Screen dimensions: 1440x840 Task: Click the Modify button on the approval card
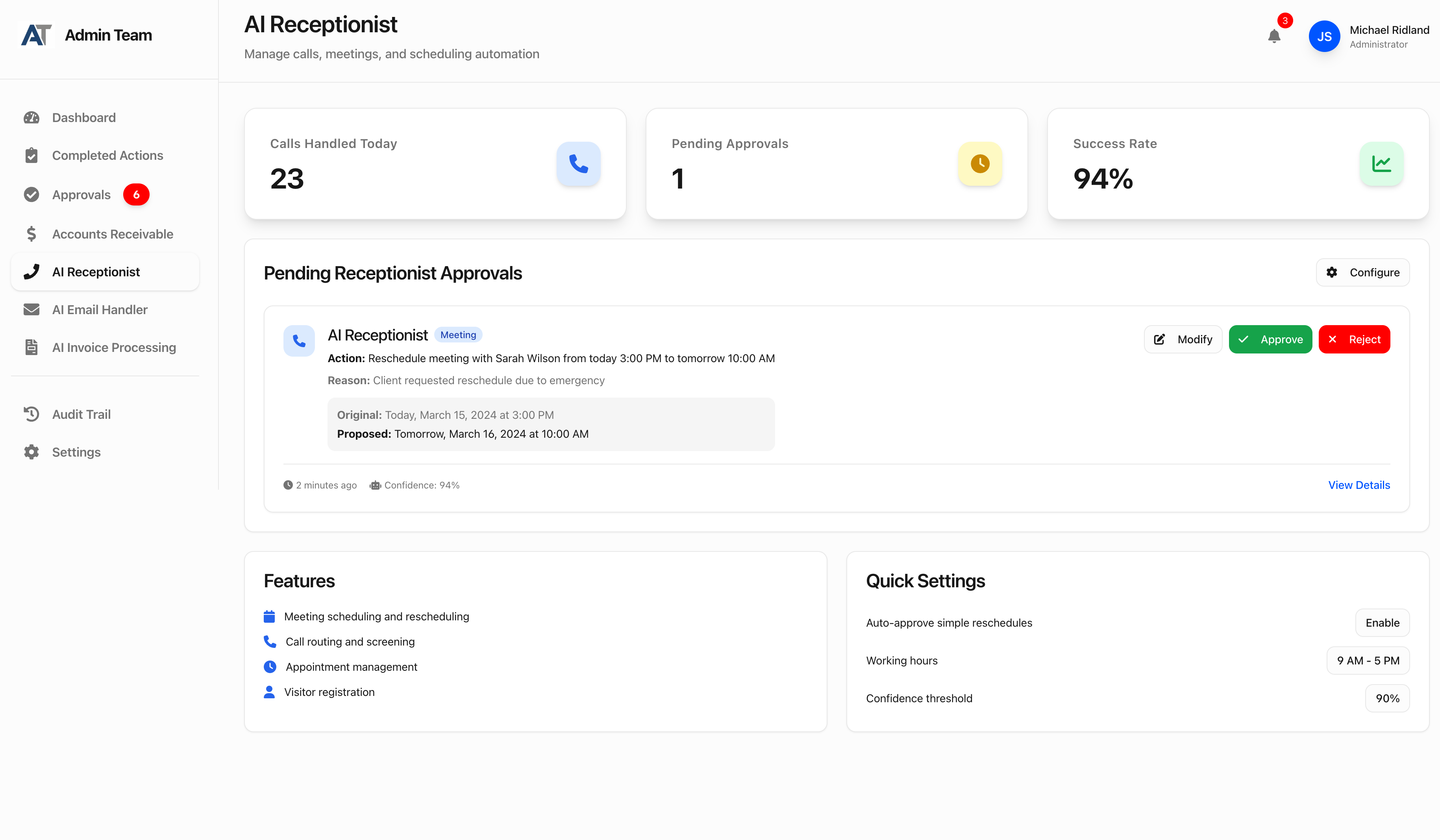pos(1183,339)
